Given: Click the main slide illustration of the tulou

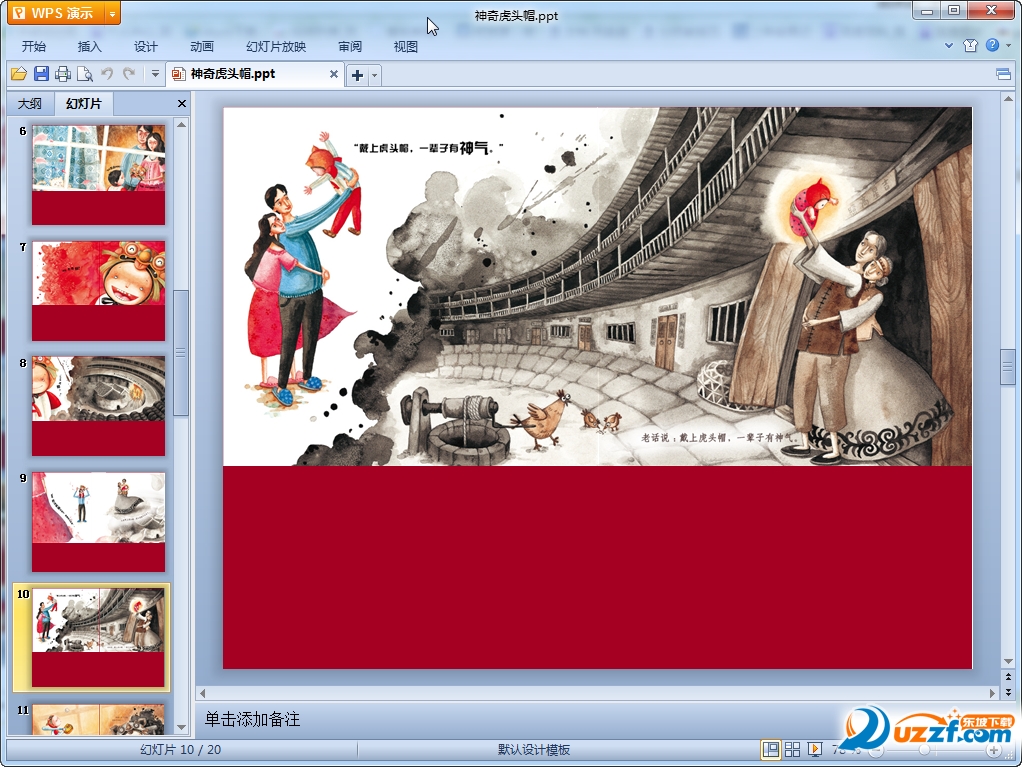Looking at the screenshot, I should click(597, 286).
